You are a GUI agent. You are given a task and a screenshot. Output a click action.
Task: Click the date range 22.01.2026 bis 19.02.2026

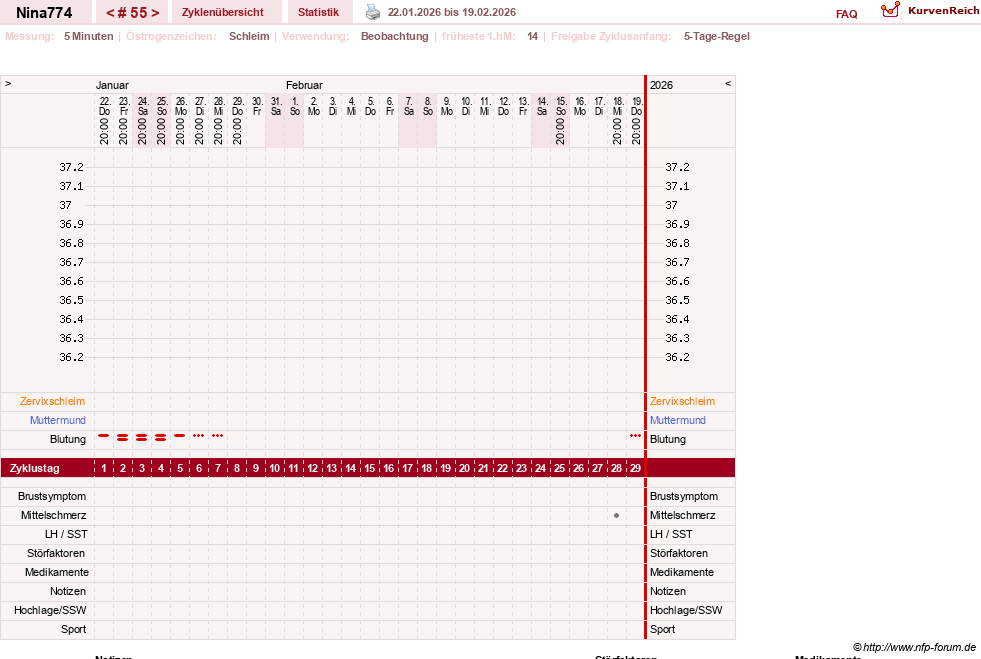[452, 12]
